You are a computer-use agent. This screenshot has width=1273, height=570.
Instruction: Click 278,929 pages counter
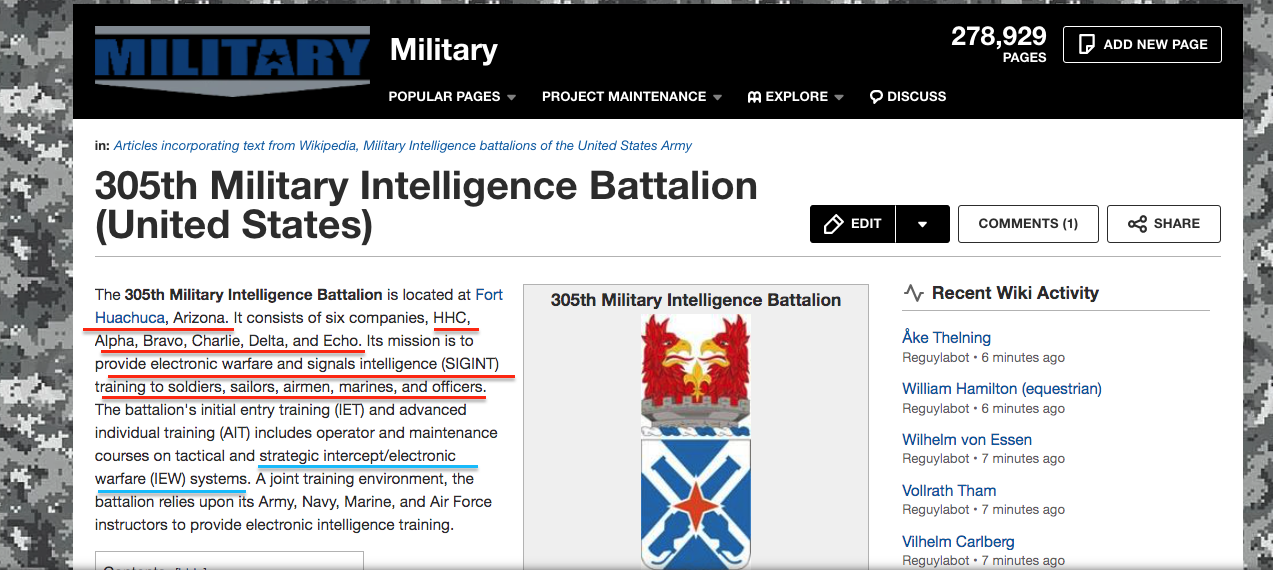998,44
